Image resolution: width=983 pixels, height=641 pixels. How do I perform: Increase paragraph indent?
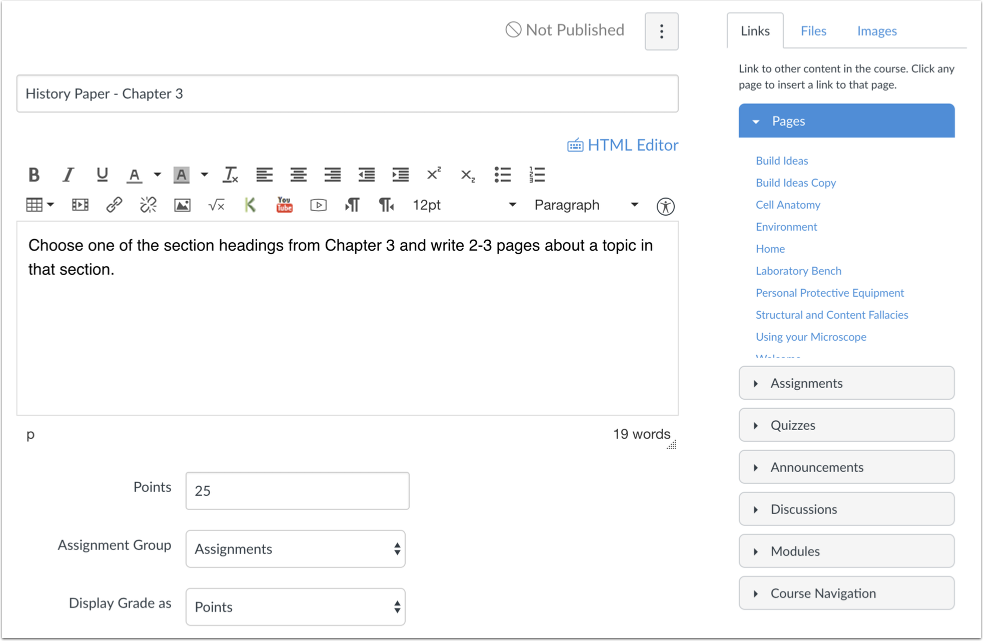pyautogui.click(x=400, y=175)
